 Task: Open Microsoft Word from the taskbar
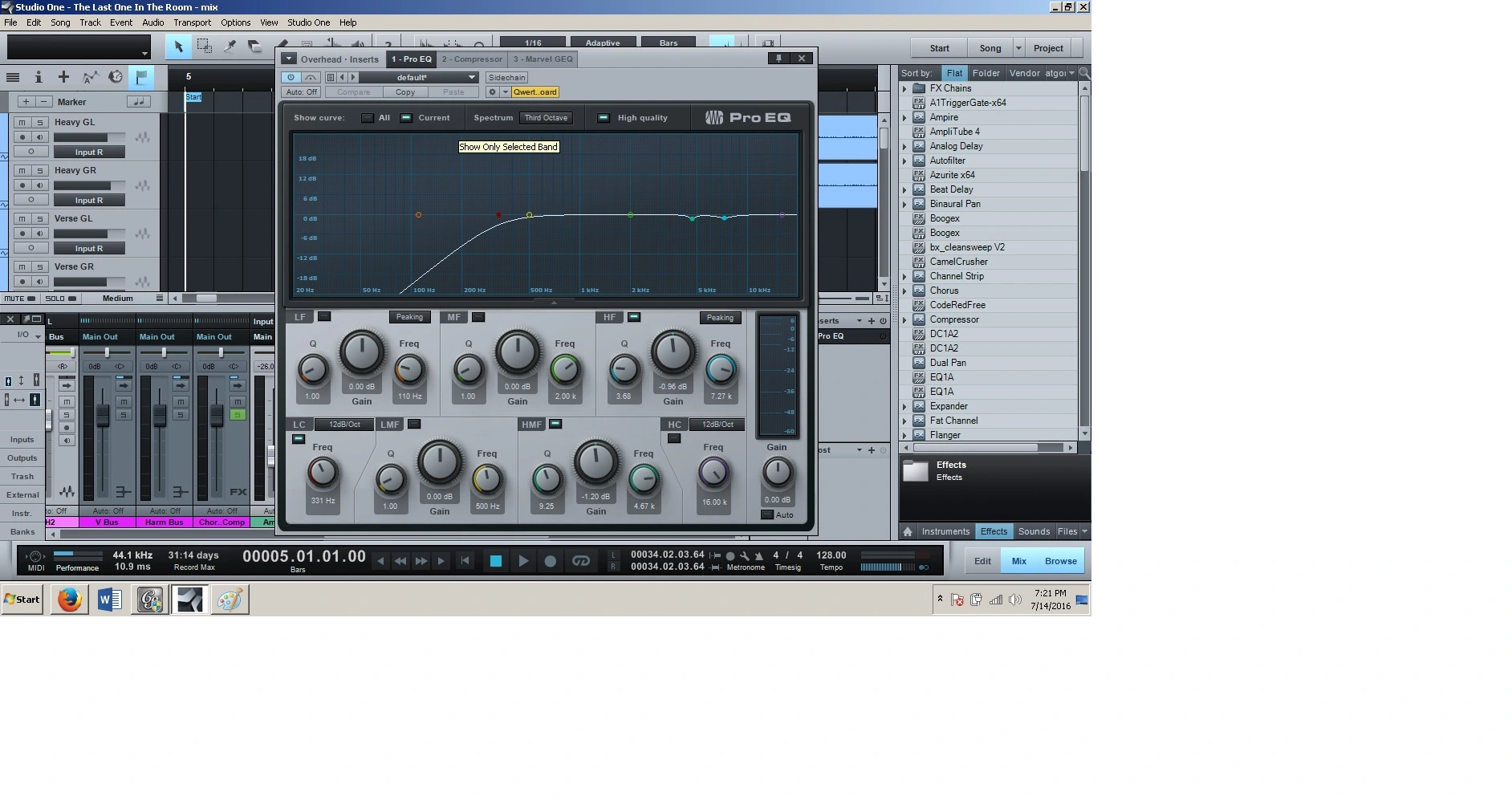coord(110,600)
